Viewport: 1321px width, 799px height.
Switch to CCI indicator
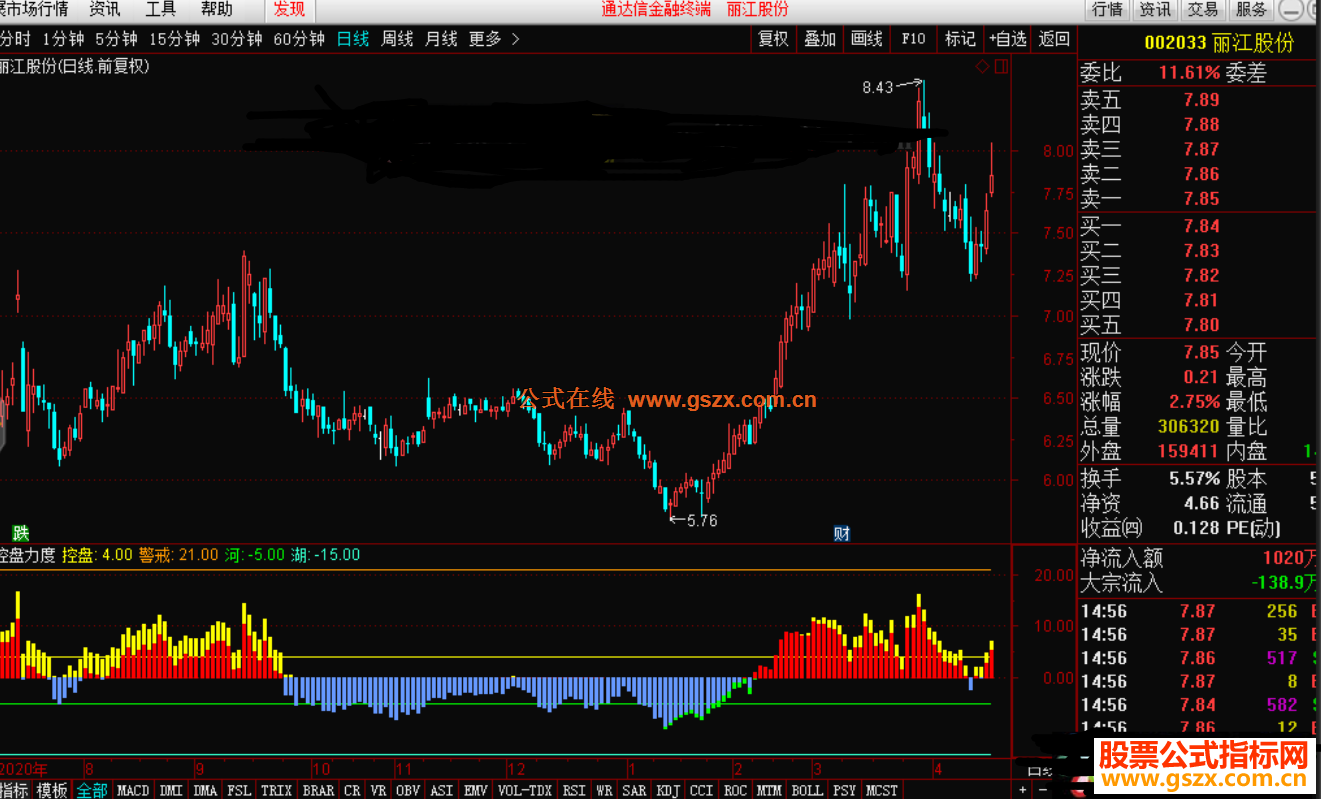click(702, 790)
